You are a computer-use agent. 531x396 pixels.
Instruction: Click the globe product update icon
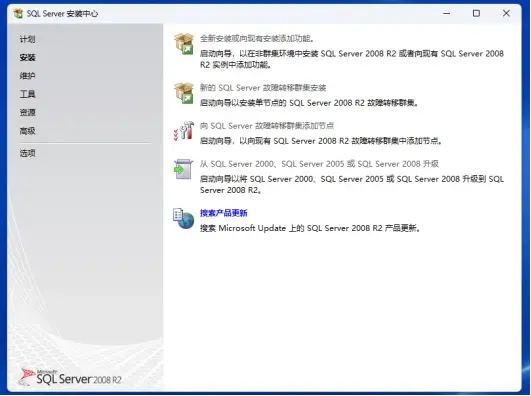click(184, 218)
